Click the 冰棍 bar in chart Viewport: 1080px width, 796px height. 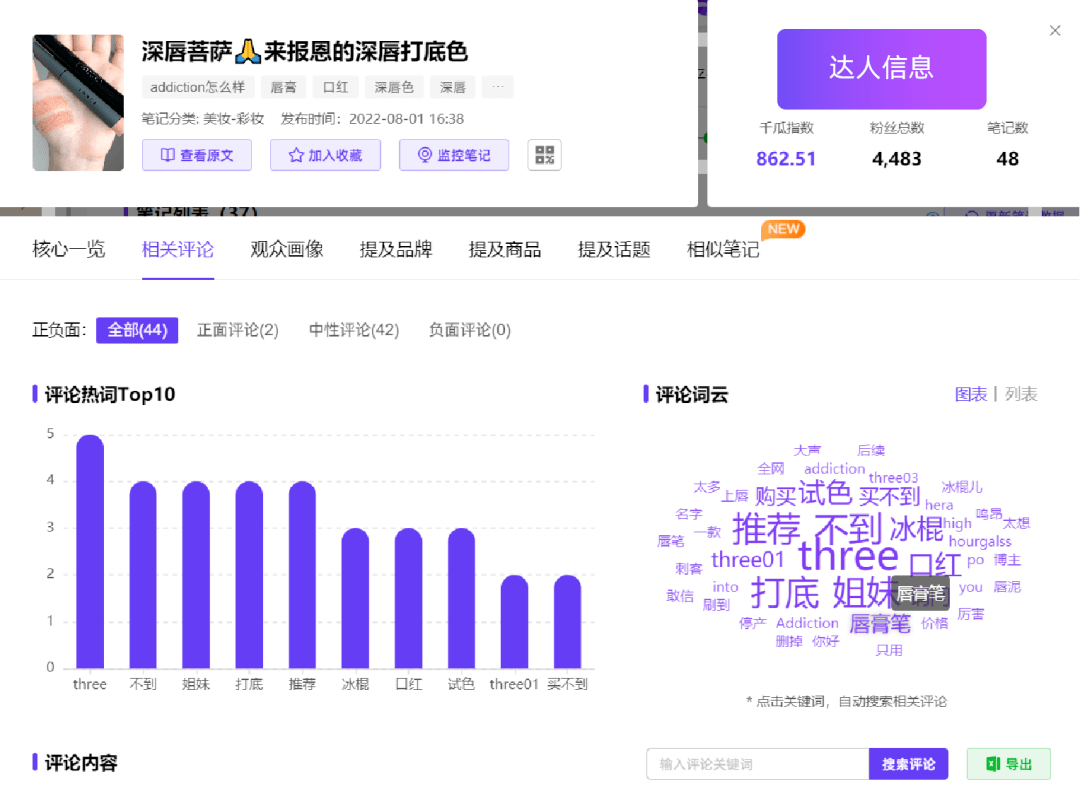pyautogui.click(x=355, y=598)
